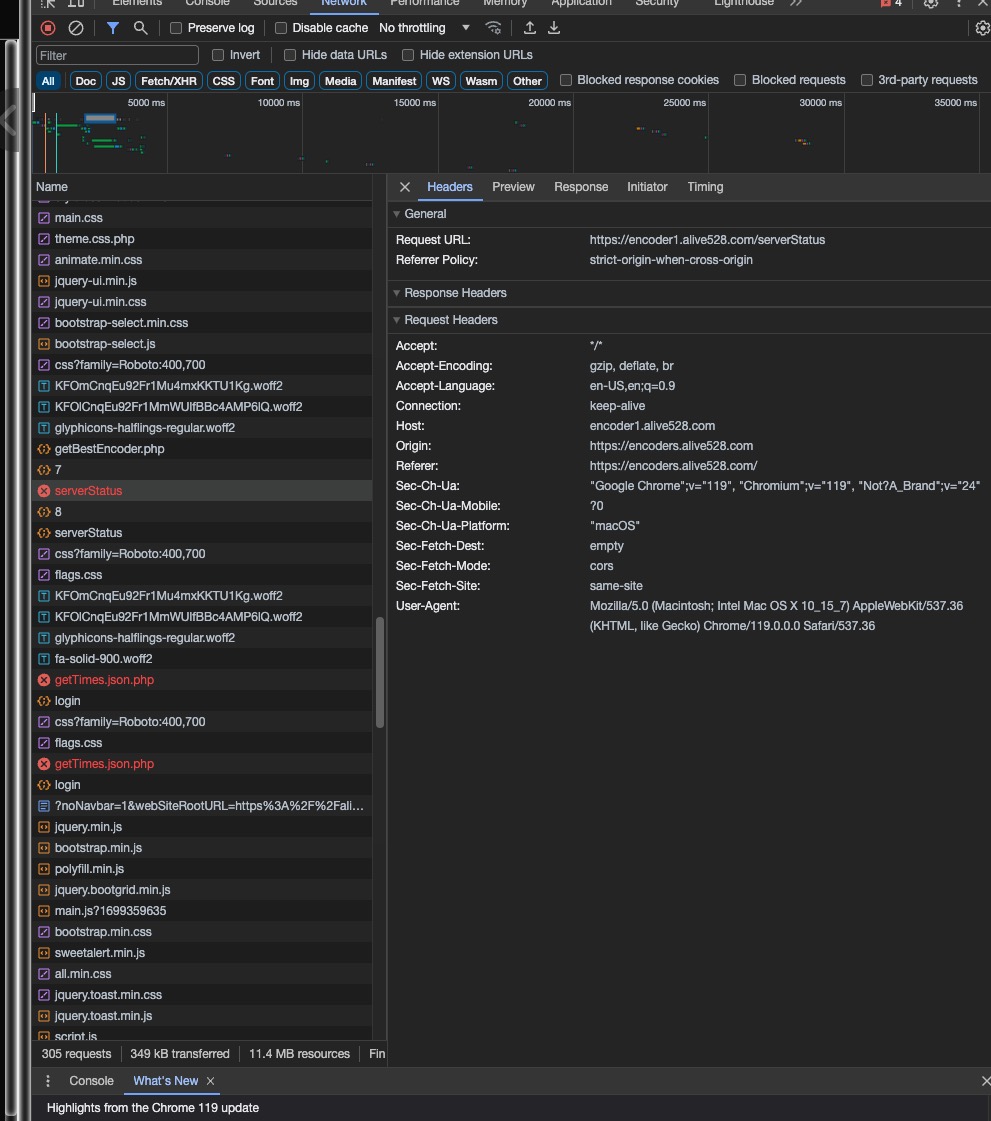The image size is (991, 1121).
Task: Open the No throttling dropdown
Action: 424,28
